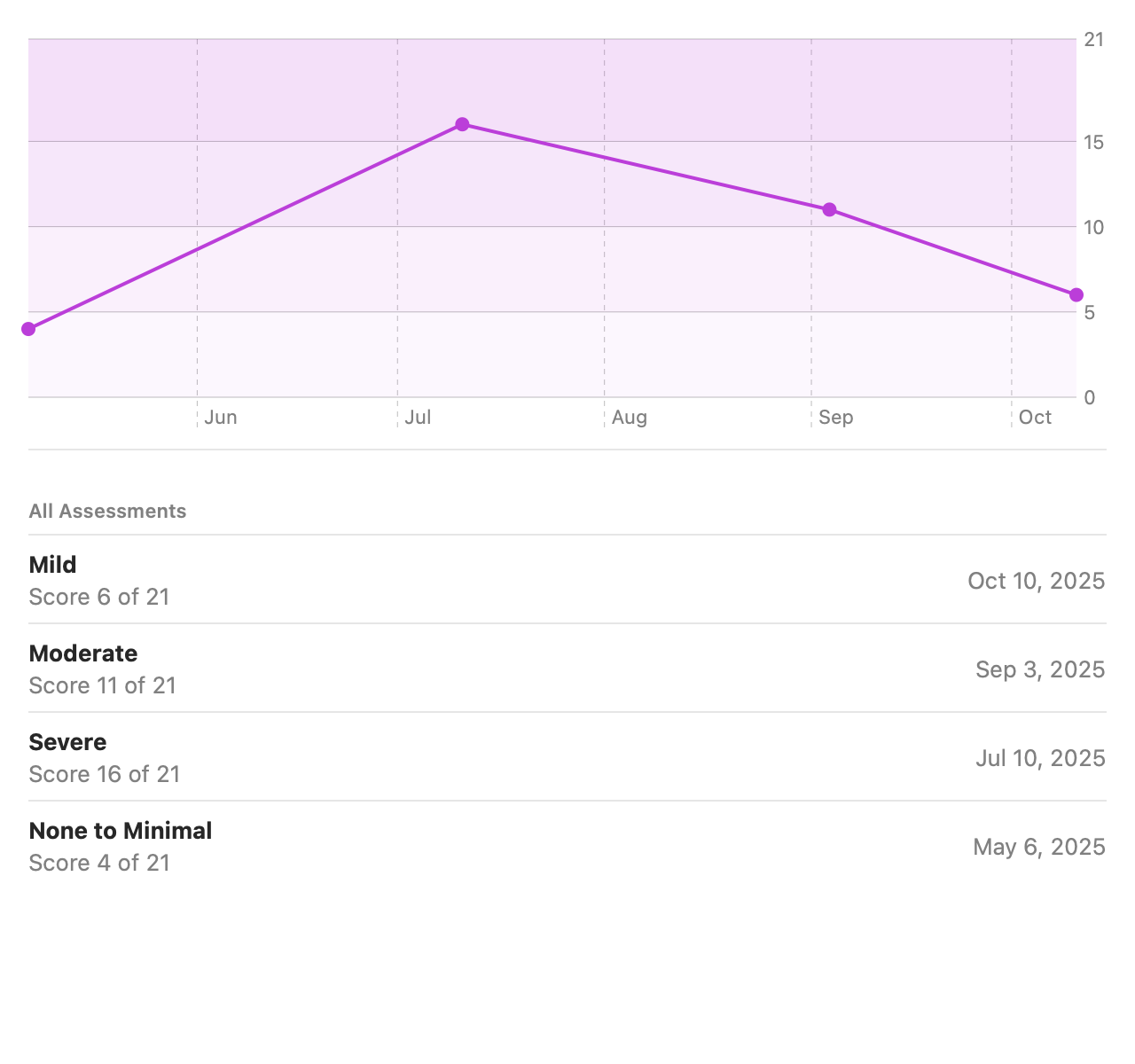Open the Moderate assessment entry
Image resolution: width=1135 pixels, height=1064 pixels.
tap(567, 669)
